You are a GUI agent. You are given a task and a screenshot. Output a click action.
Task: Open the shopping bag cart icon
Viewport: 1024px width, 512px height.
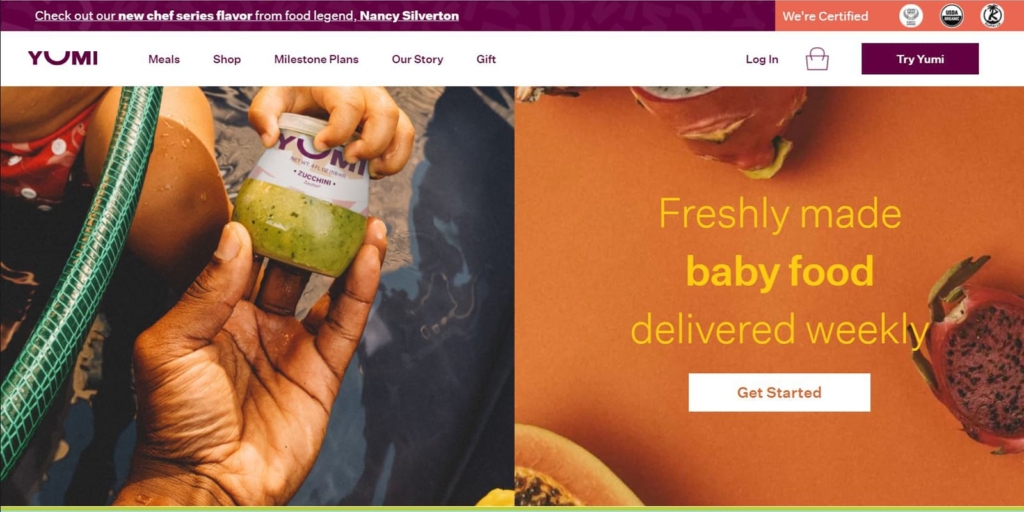(817, 59)
